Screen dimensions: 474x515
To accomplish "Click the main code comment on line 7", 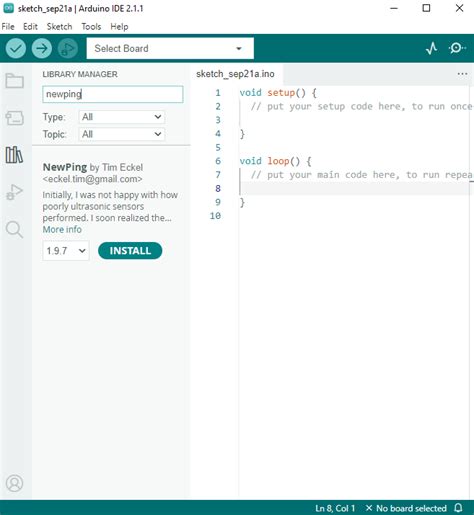I will (x=362, y=175).
